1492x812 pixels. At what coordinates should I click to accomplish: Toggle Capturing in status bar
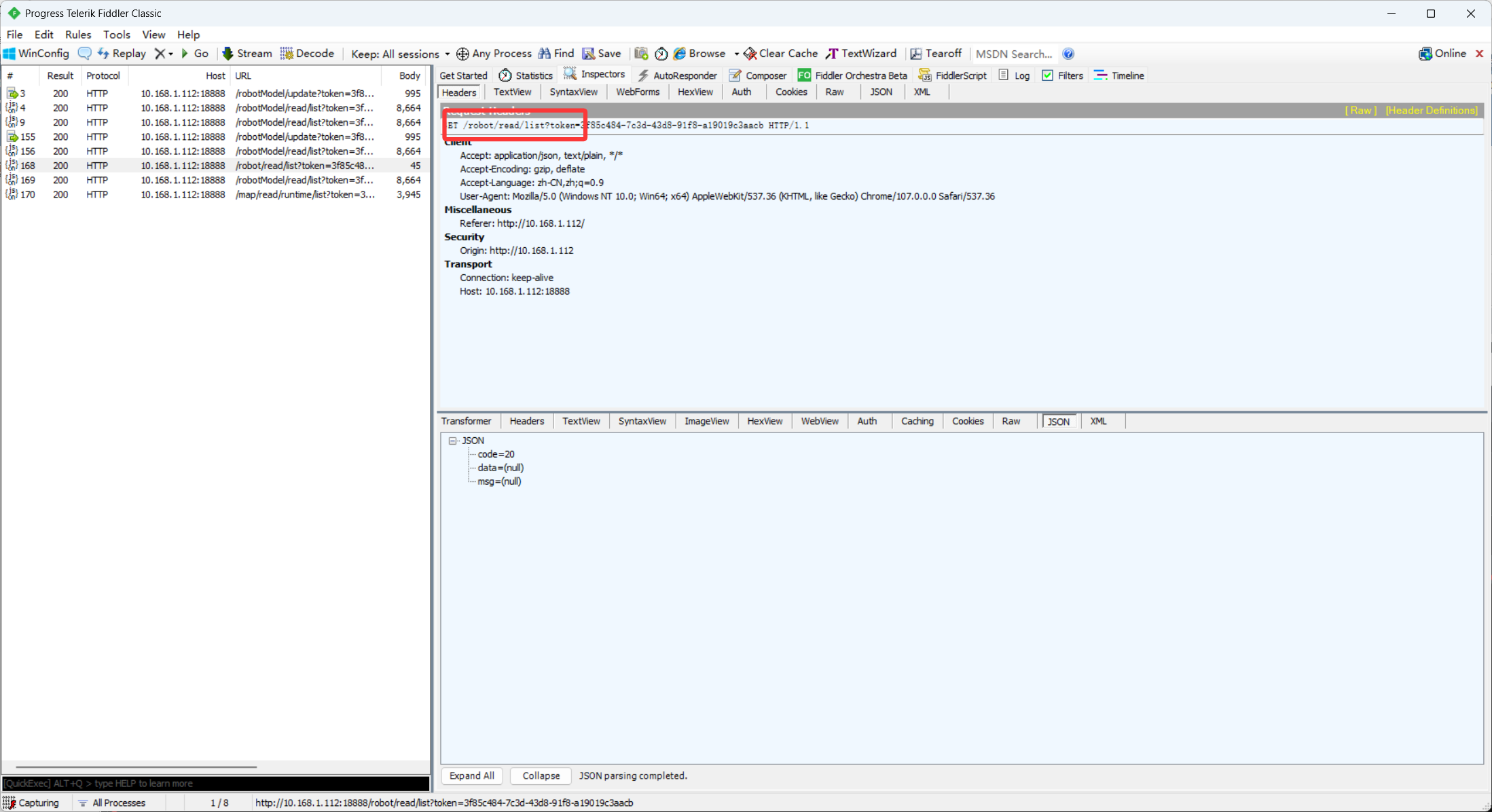click(x=32, y=802)
